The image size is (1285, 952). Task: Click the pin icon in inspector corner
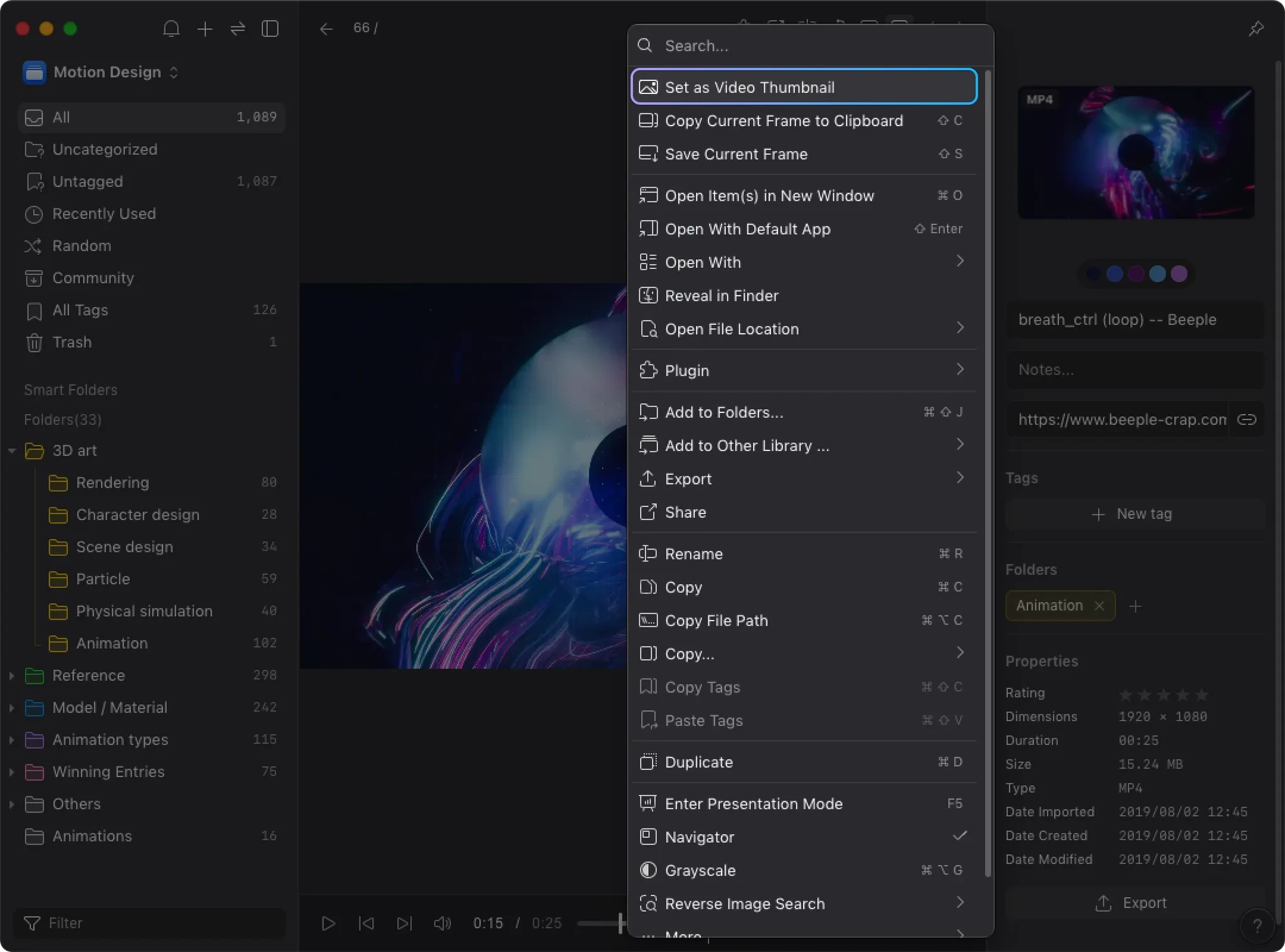point(1256,28)
